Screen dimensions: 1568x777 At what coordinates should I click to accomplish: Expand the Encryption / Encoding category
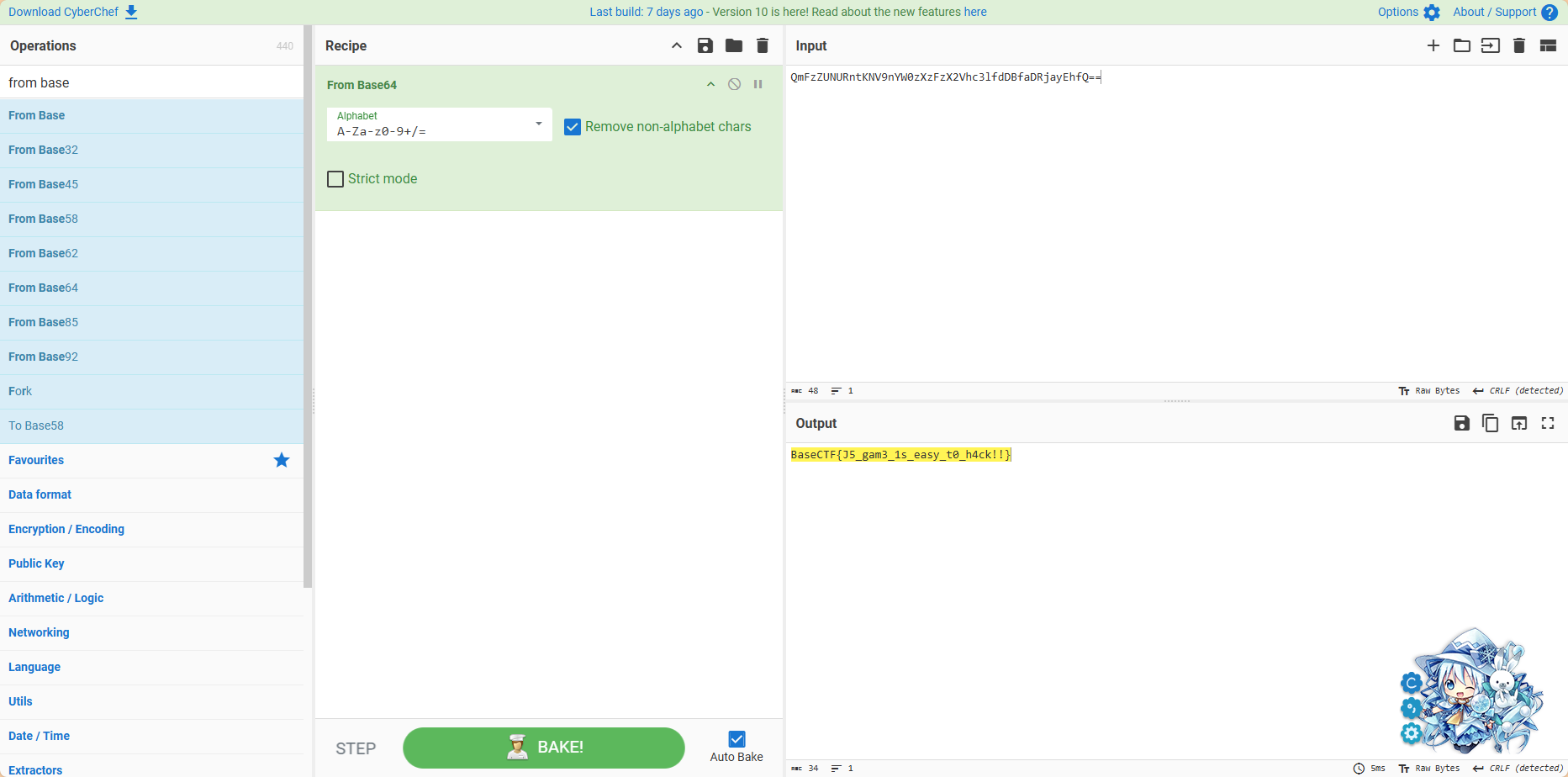pos(66,529)
